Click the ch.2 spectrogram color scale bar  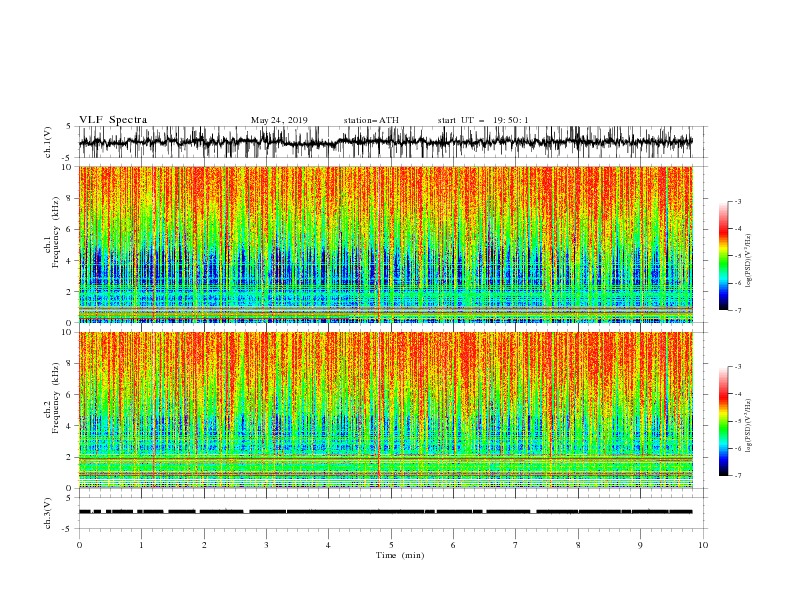click(x=723, y=421)
